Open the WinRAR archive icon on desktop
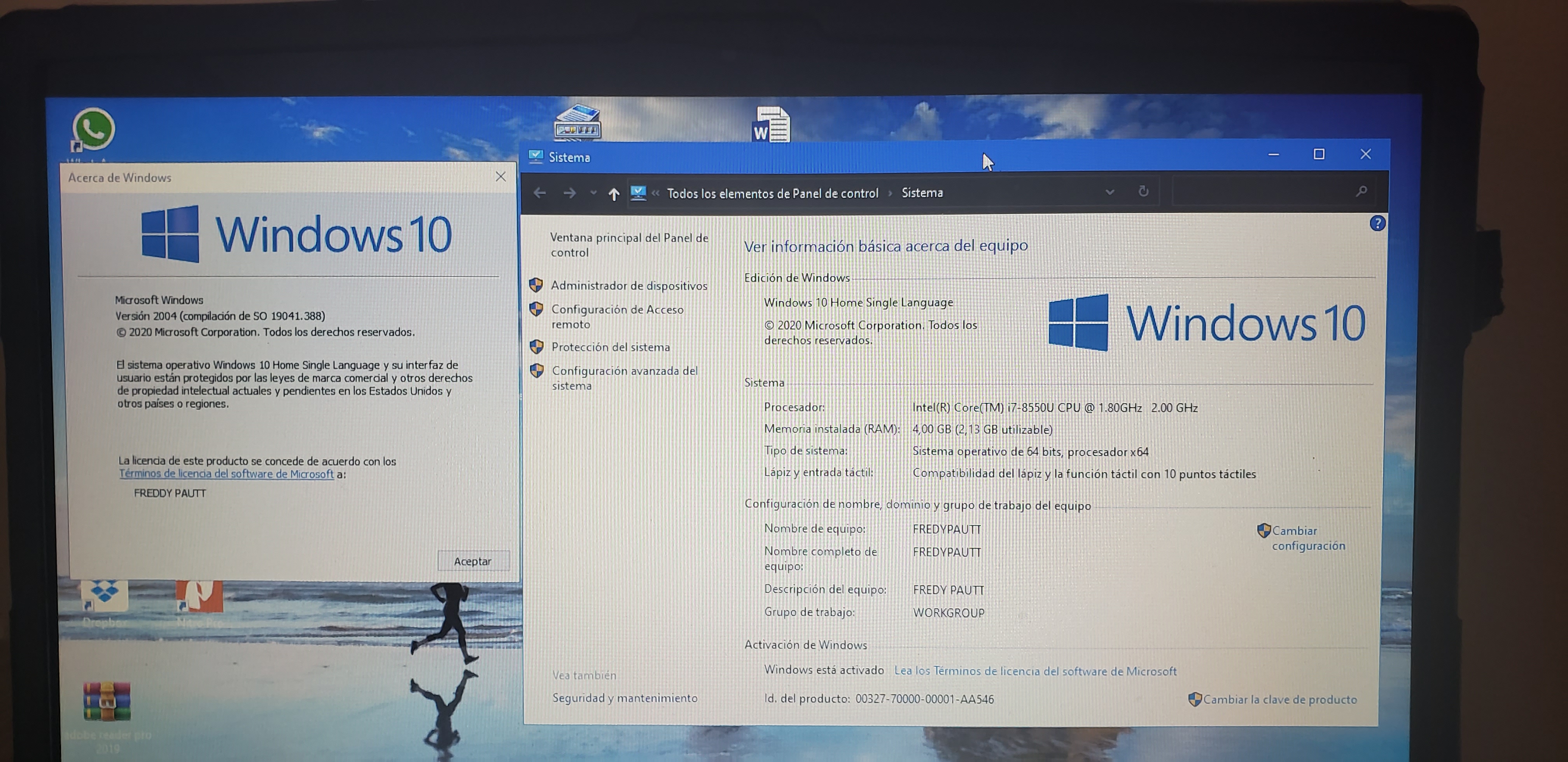The height and width of the screenshot is (762, 1568). pos(107,701)
